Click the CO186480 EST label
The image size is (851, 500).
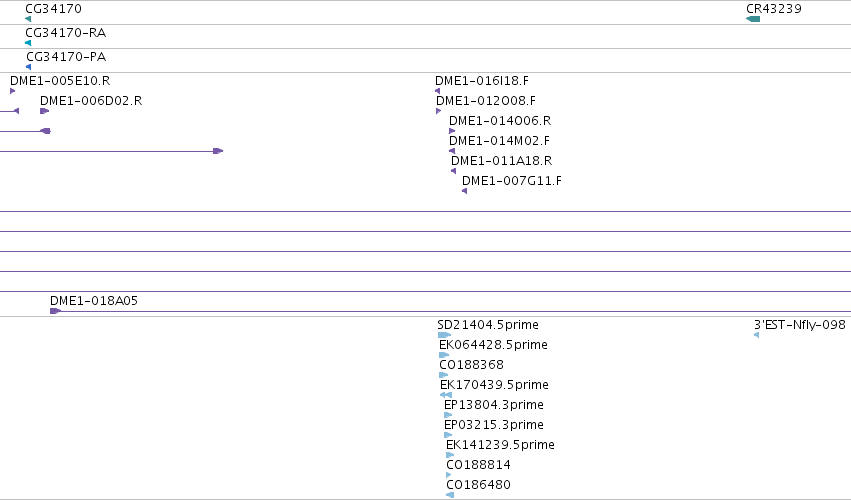tap(479, 485)
